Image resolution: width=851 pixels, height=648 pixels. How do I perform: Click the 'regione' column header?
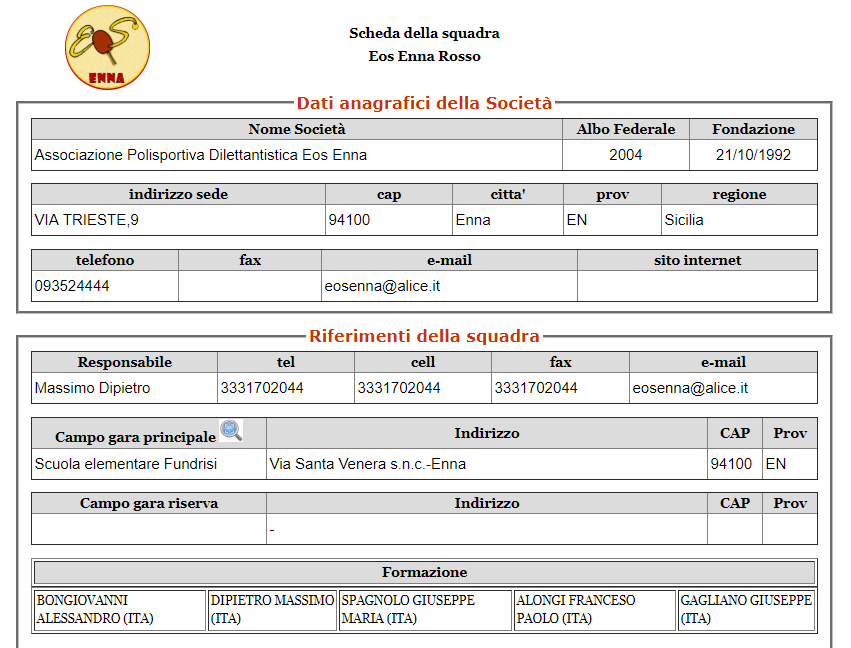[x=739, y=194]
